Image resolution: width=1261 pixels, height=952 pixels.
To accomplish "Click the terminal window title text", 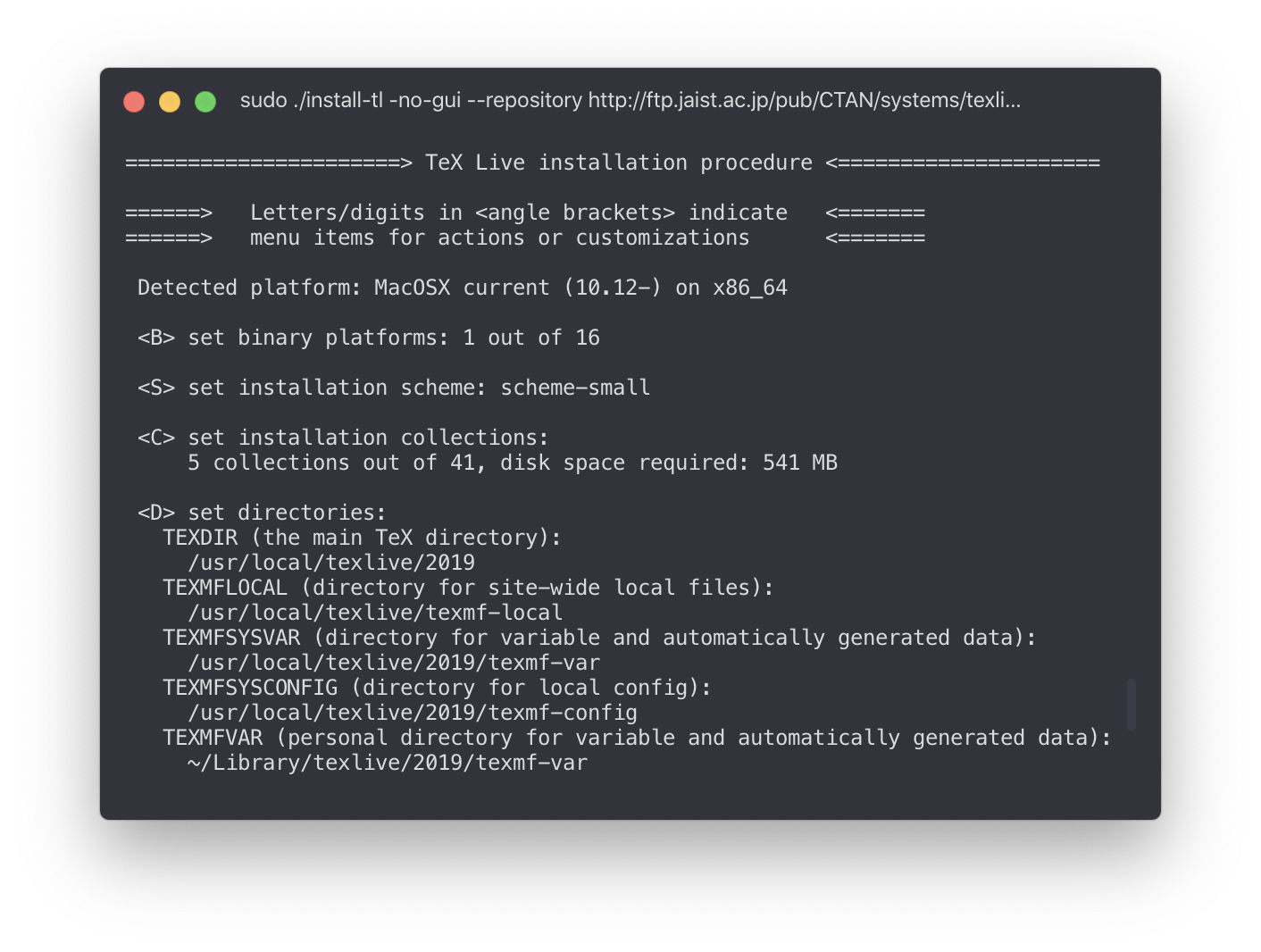I will click(x=630, y=100).
